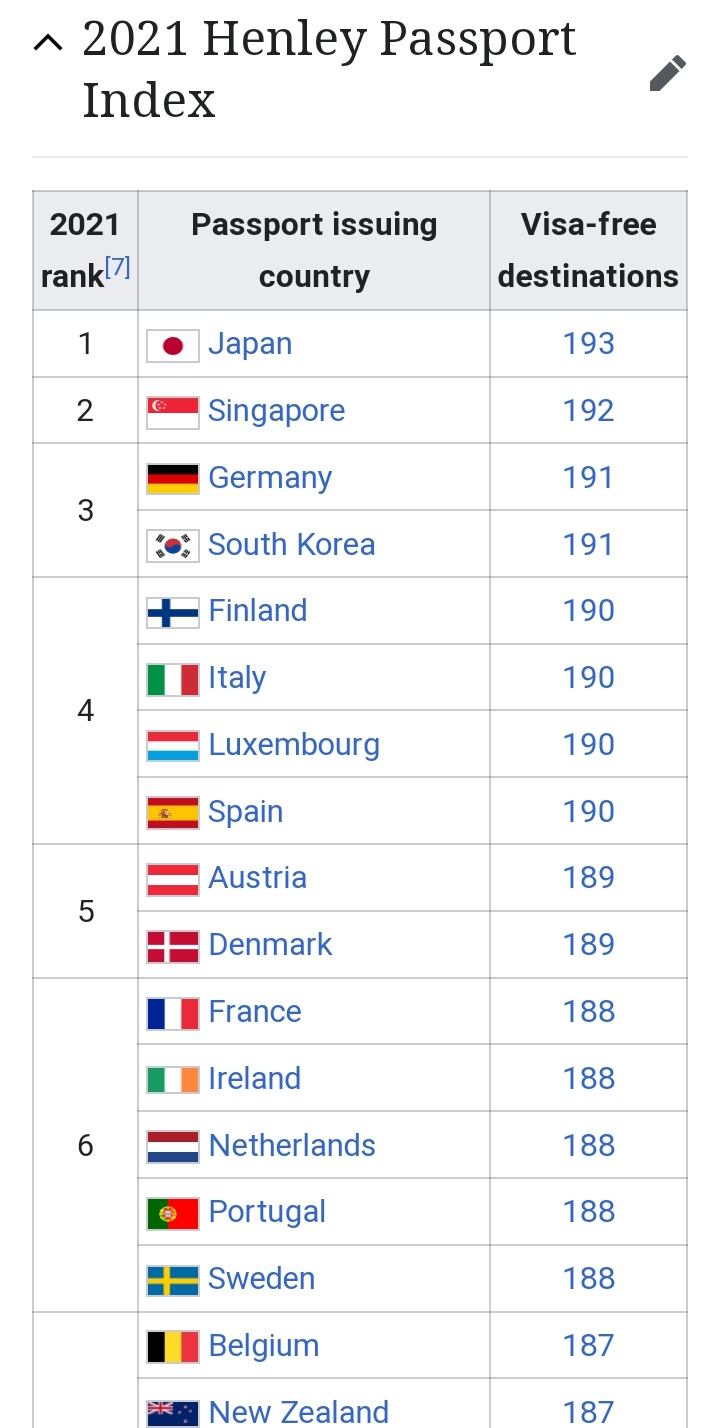The image size is (720, 1428).
Task: Open Austria's 189 destinations link
Action: (588, 878)
